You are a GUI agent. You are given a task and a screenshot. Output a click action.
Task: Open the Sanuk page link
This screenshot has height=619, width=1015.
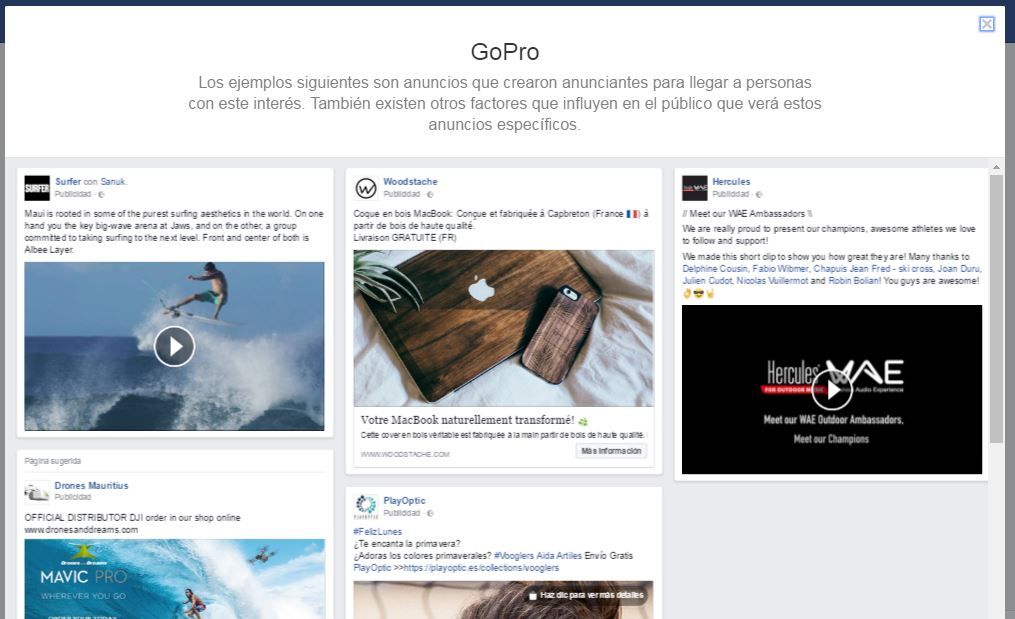[113, 182]
